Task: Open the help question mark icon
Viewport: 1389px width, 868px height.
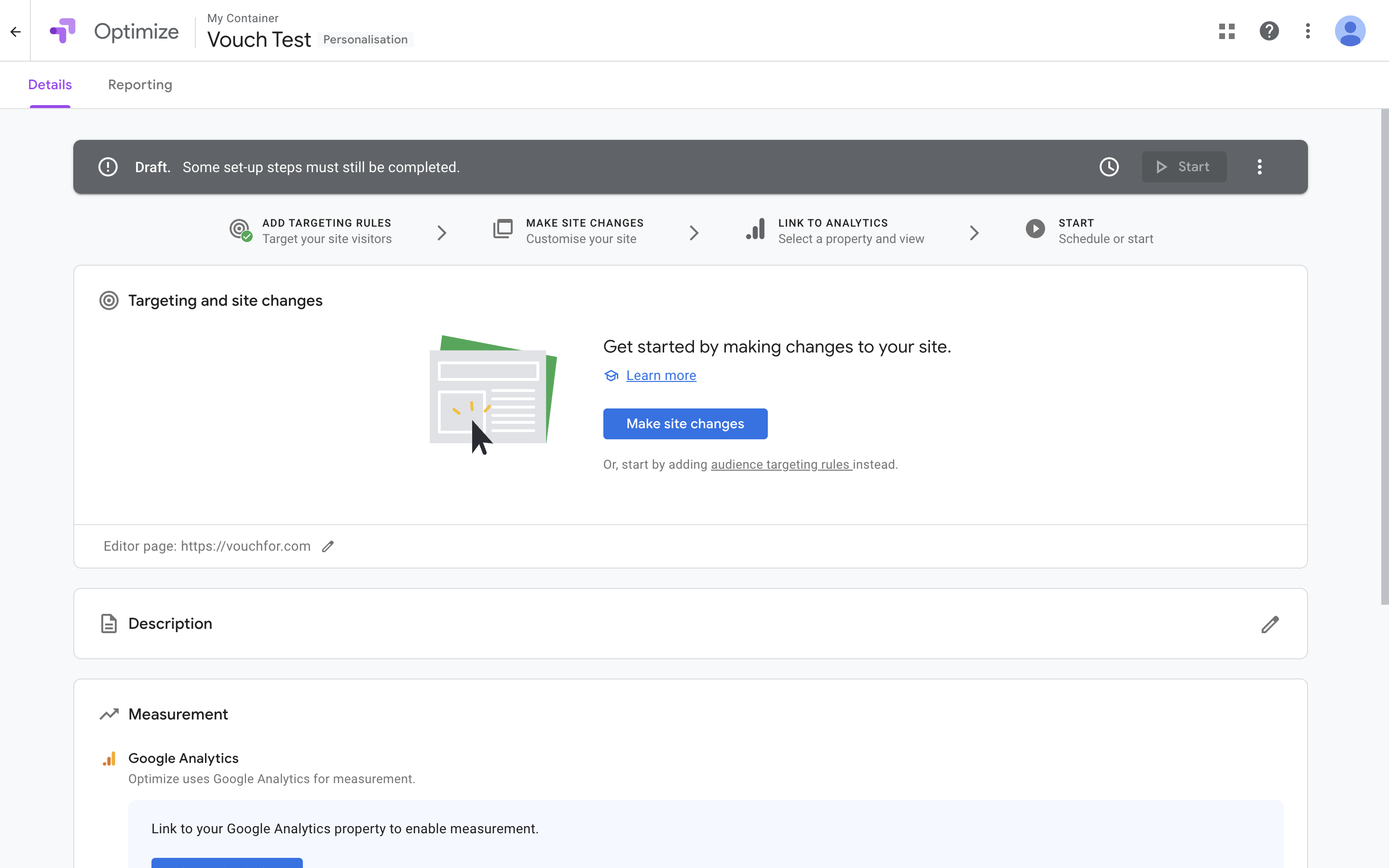Action: 1269,31
